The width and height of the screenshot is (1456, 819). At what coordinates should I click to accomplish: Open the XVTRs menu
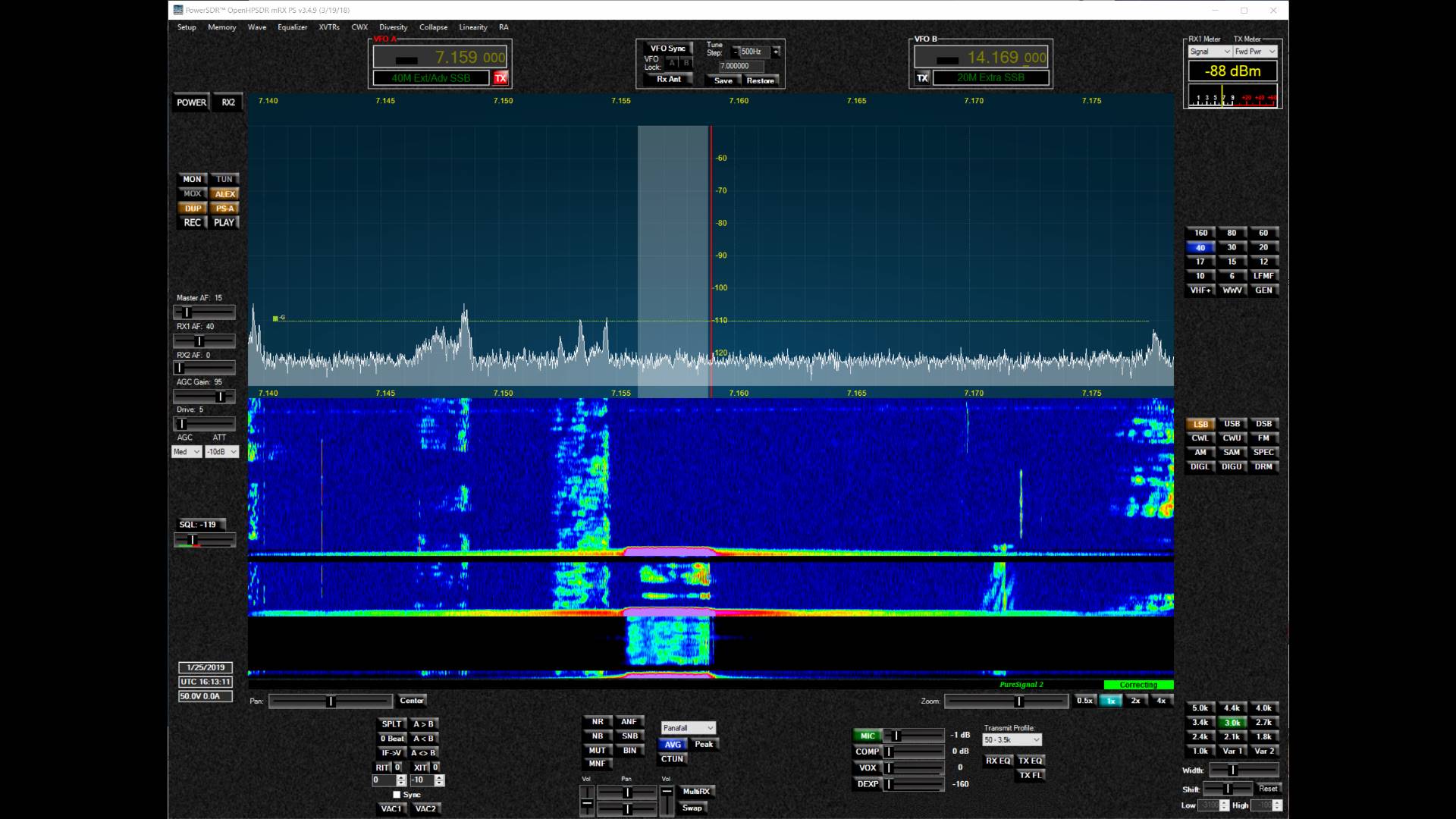coord(329,27)
